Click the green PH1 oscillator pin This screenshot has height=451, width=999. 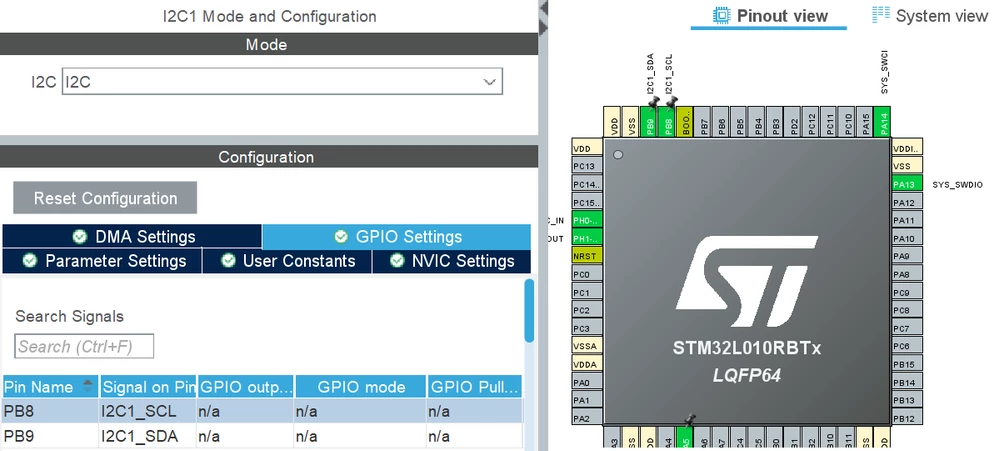[587, 238]
